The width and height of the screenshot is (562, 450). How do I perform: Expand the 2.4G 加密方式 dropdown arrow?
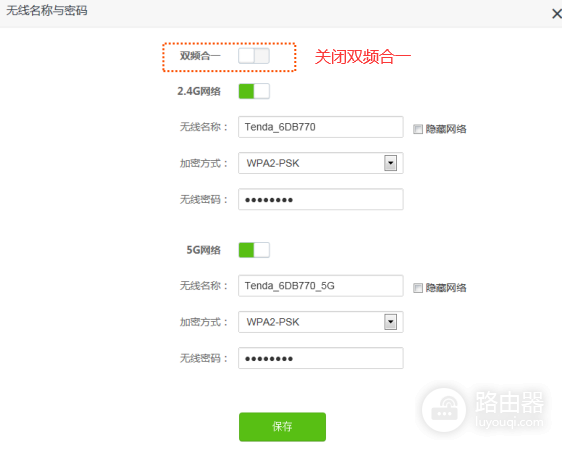(390, 163)
